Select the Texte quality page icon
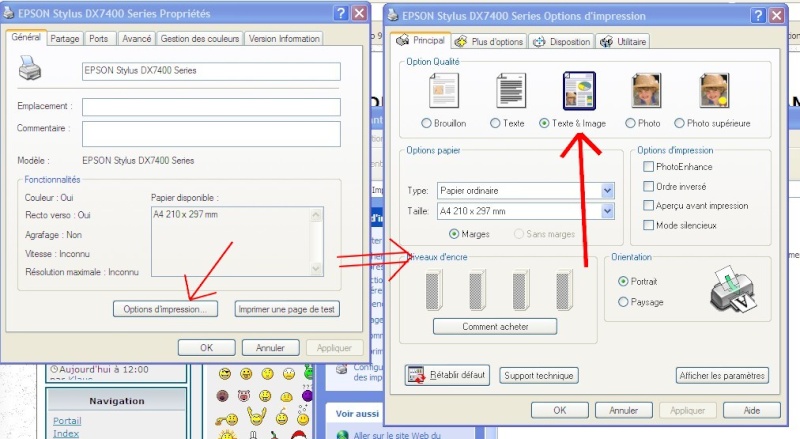The width and height of the screenshot is (800, 439). pyautogui.click(x=511, y=91)
